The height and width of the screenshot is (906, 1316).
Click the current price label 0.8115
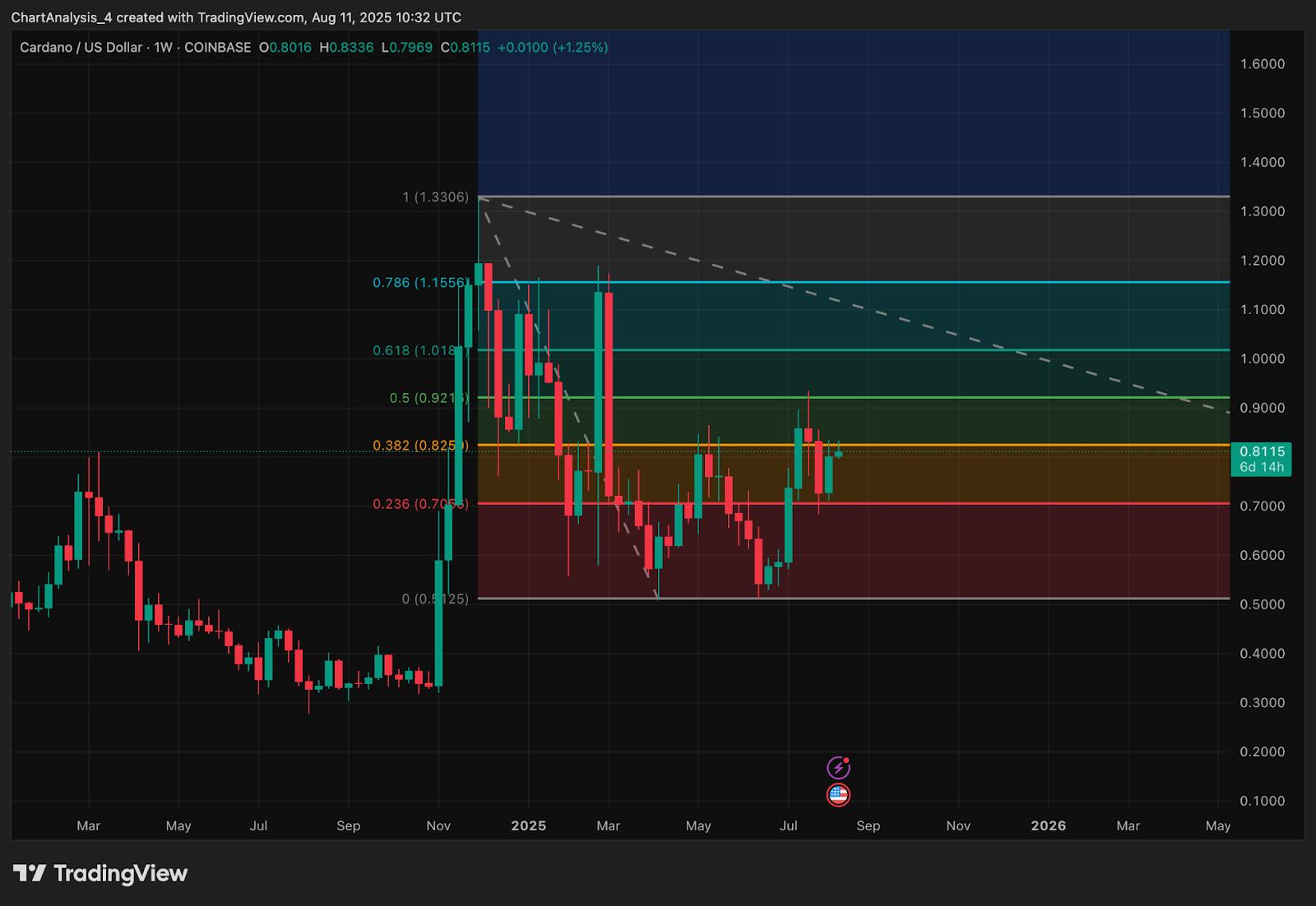(x=1262, y=451)
